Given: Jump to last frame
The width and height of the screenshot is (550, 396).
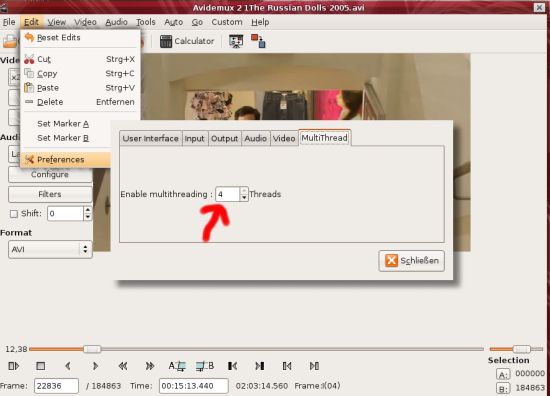Looking at the screenshot, I should [x=314, y=366].
